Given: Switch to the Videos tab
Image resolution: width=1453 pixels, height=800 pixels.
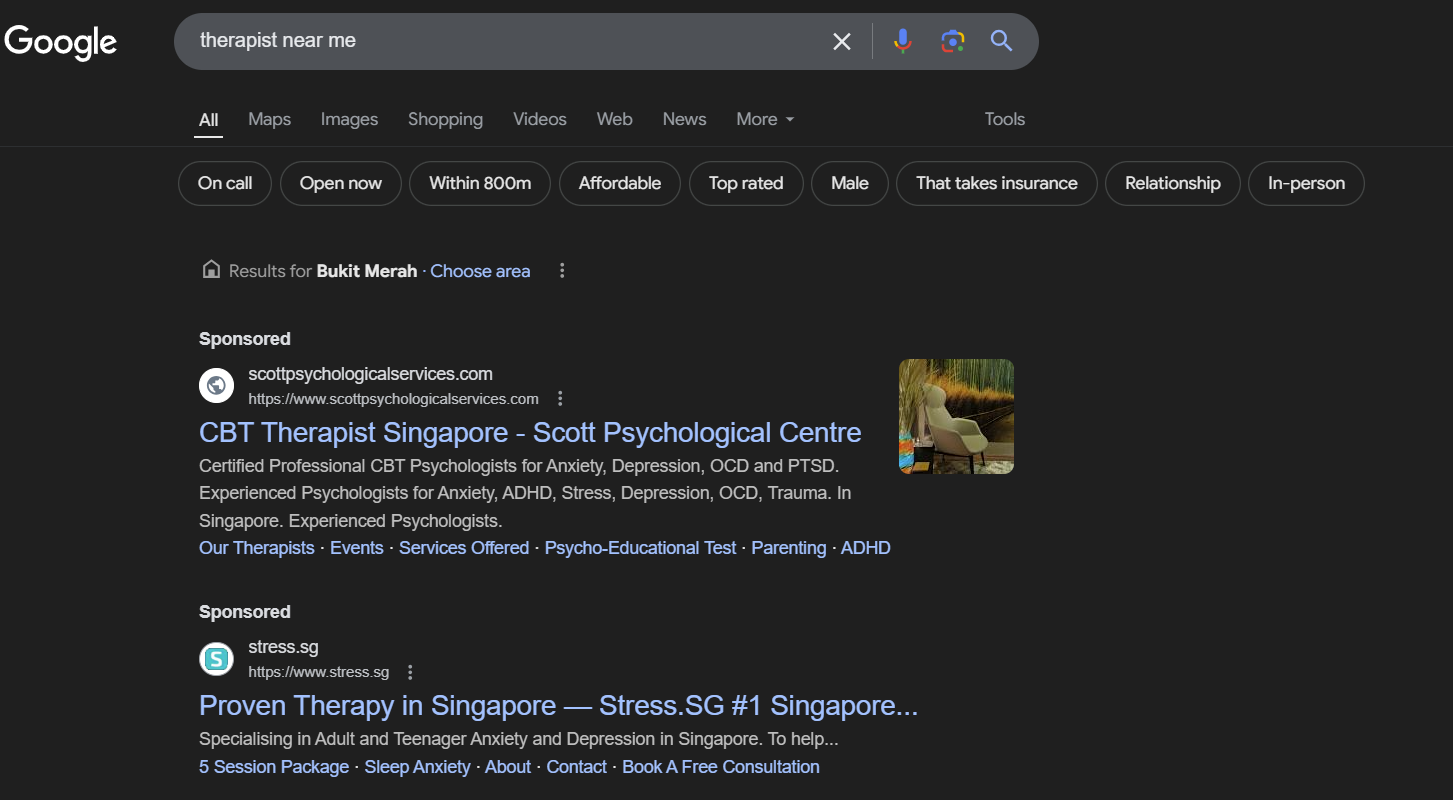Looking at the screenshot, I should [x=540, y=119].
